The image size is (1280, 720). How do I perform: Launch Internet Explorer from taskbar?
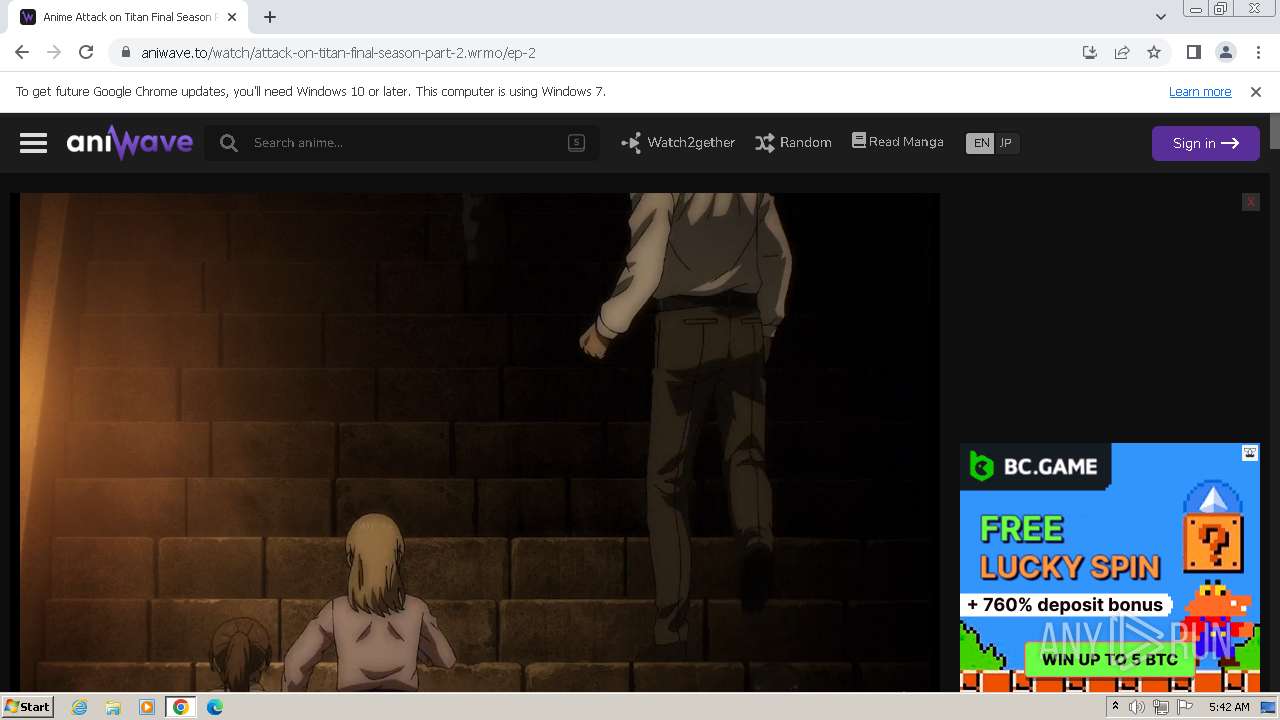pos(79,707)
